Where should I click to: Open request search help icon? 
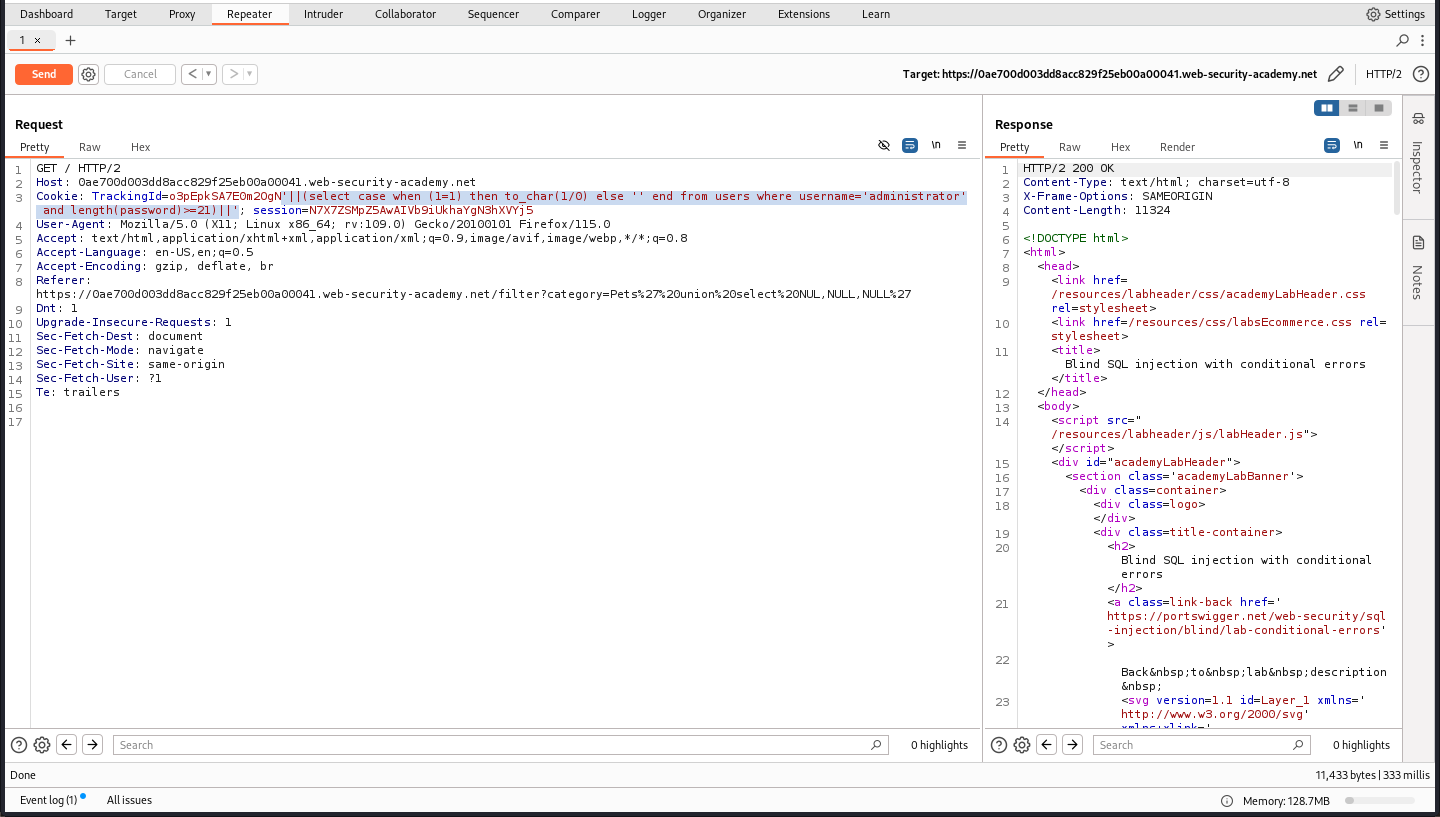[19, 745]
